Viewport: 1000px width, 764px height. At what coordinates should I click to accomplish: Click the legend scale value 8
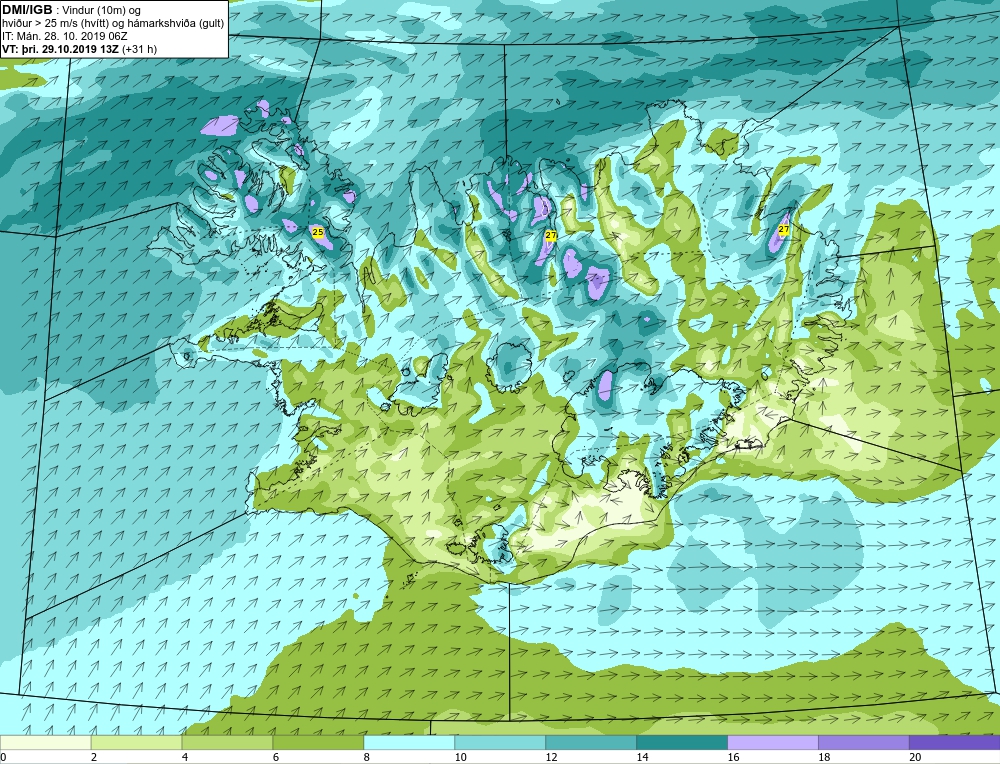pos(367,757)
